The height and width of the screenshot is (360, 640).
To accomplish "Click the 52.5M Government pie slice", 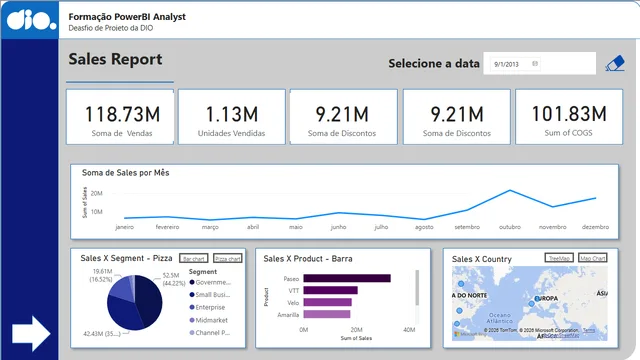I will (150, 300).
